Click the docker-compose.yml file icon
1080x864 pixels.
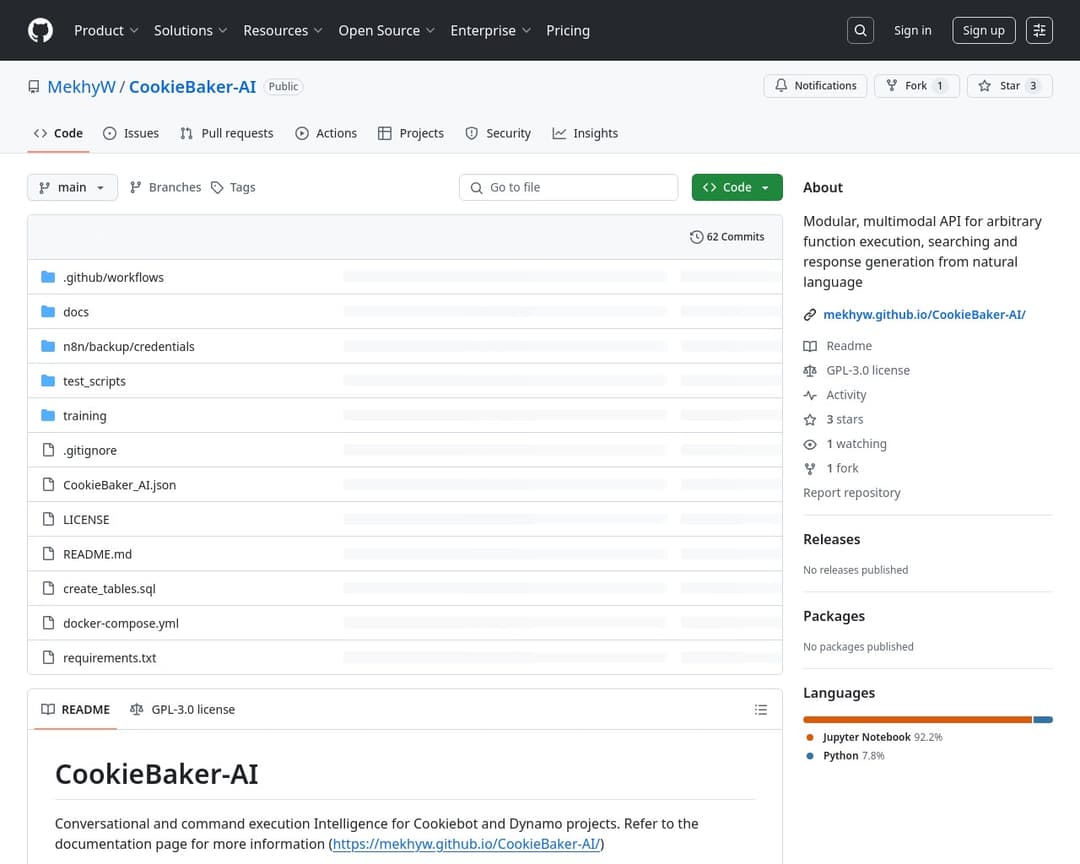coord(48,623)
